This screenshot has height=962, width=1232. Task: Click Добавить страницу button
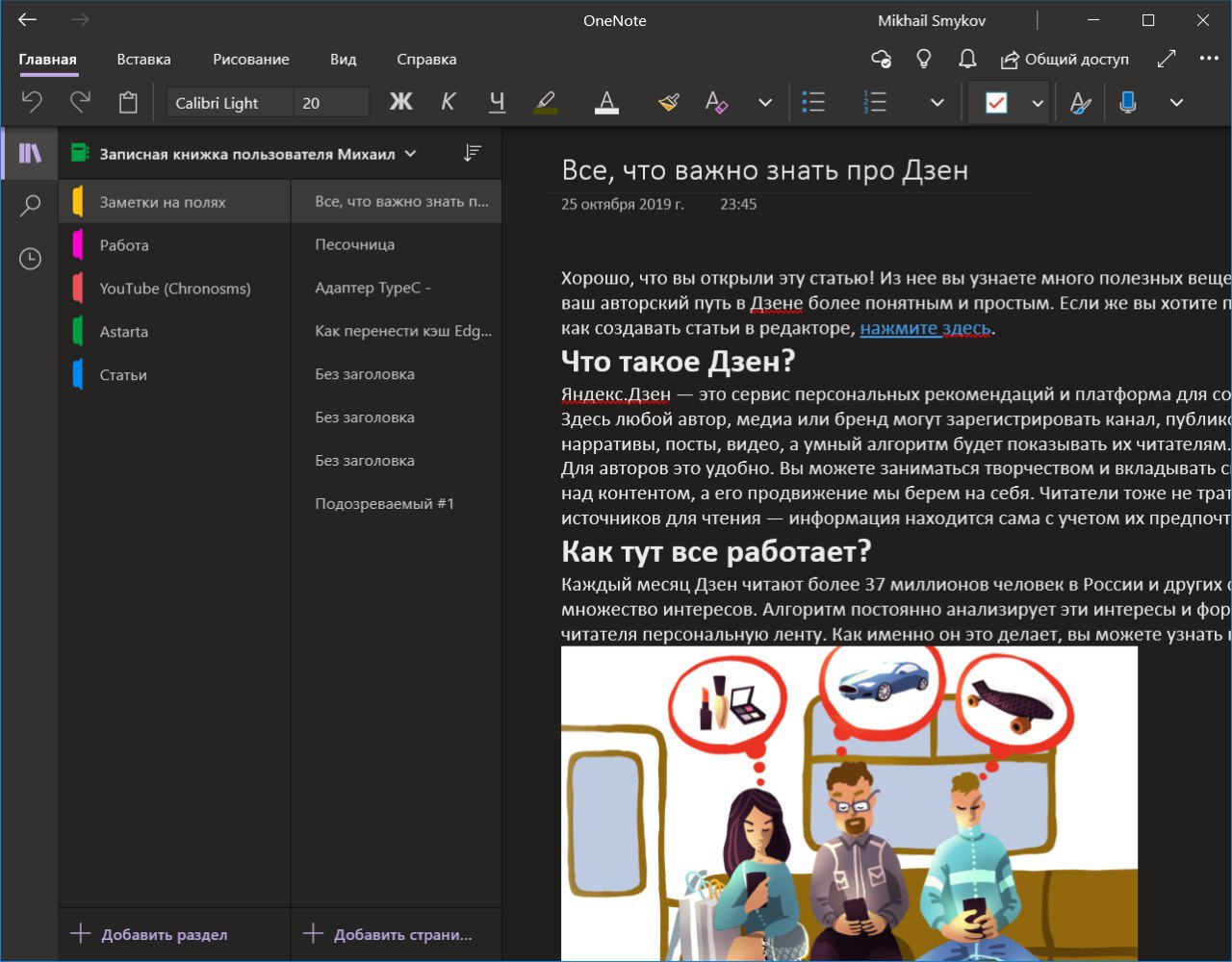pos(388,934)
